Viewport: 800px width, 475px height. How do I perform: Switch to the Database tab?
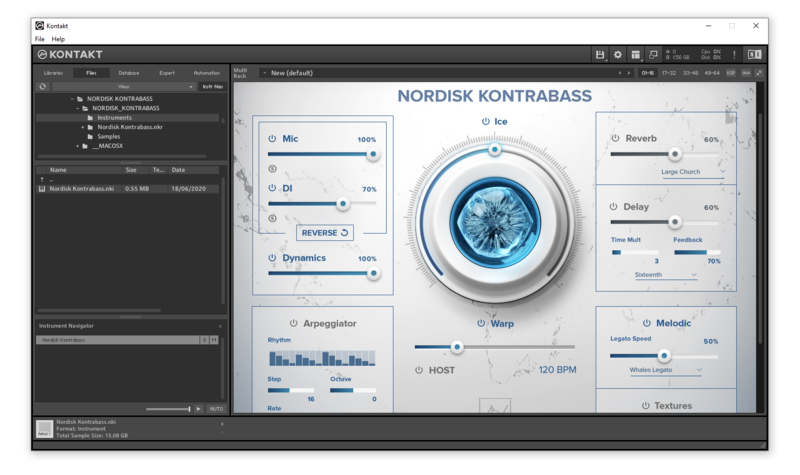[129, 73]
